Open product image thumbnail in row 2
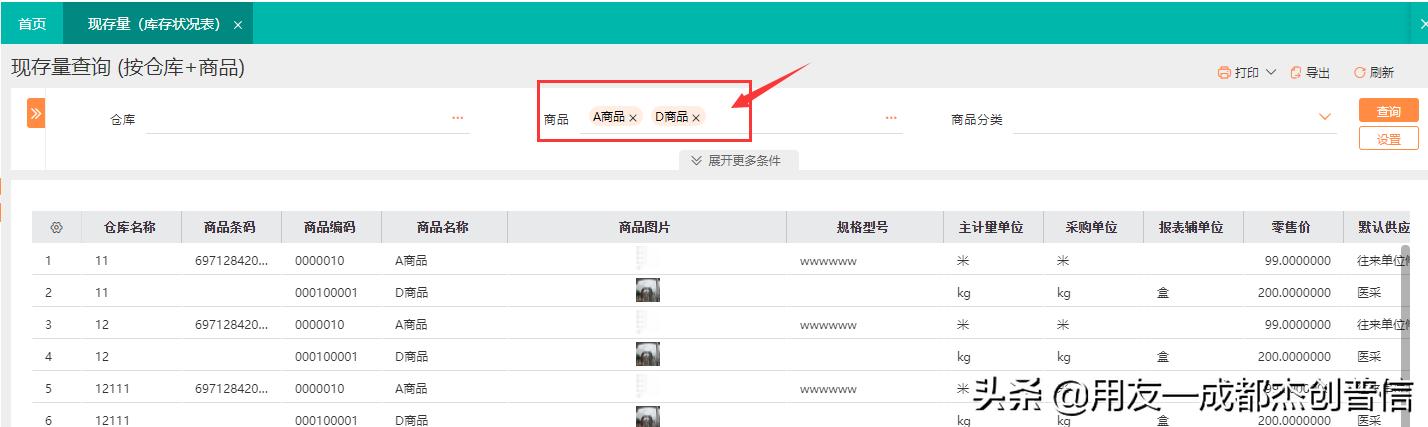1428x427 pixels. tap(647, 291)
